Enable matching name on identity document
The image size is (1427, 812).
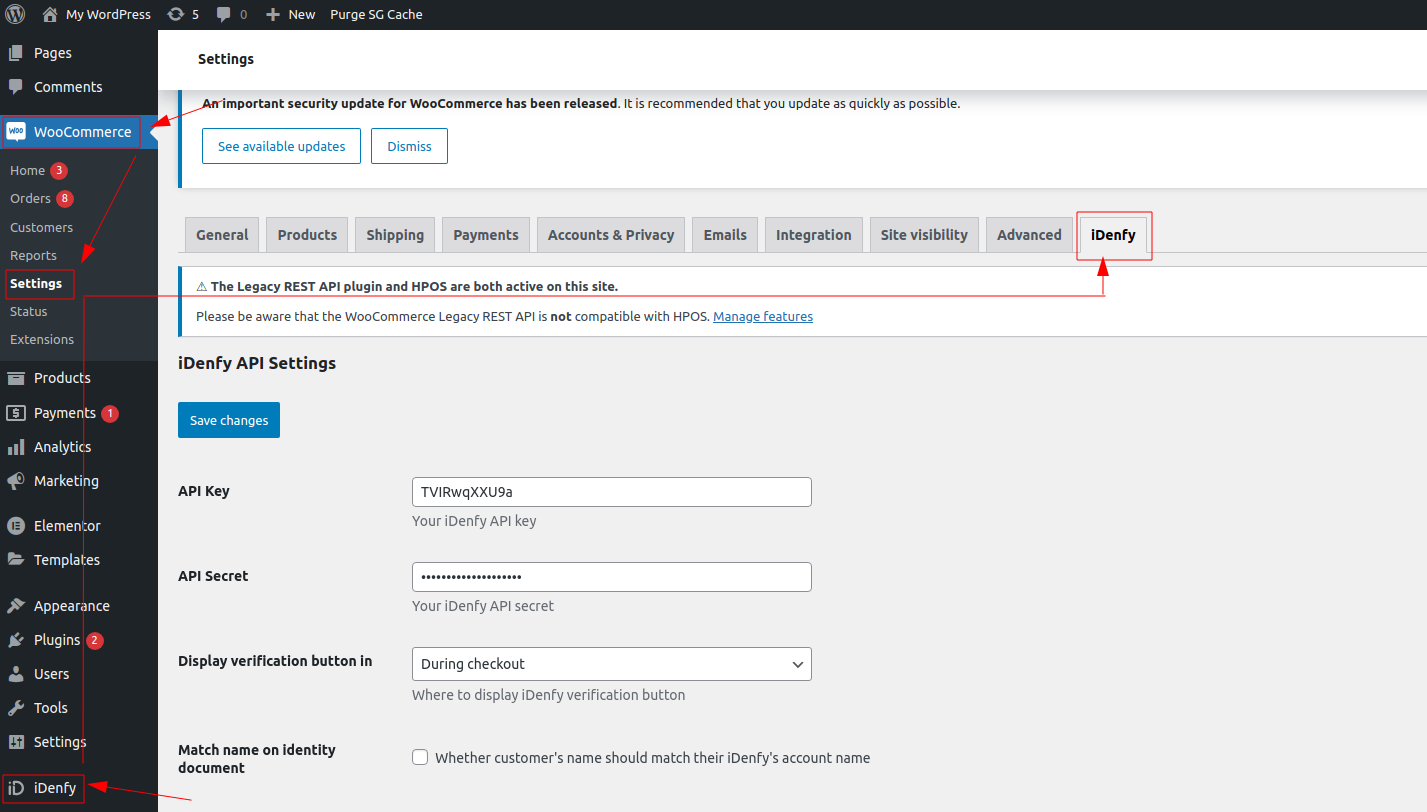tap(420, 757)
